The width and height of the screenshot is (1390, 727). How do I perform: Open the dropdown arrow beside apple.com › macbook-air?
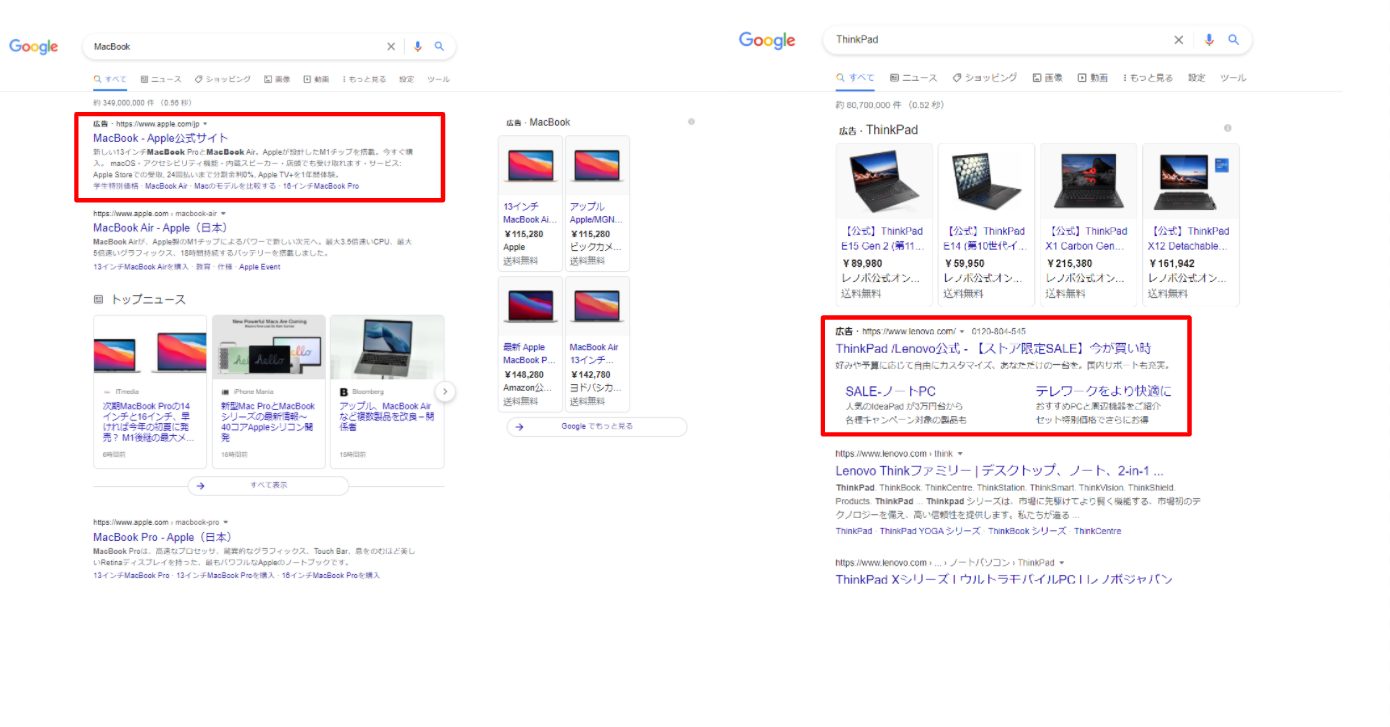tap(223, 213)
